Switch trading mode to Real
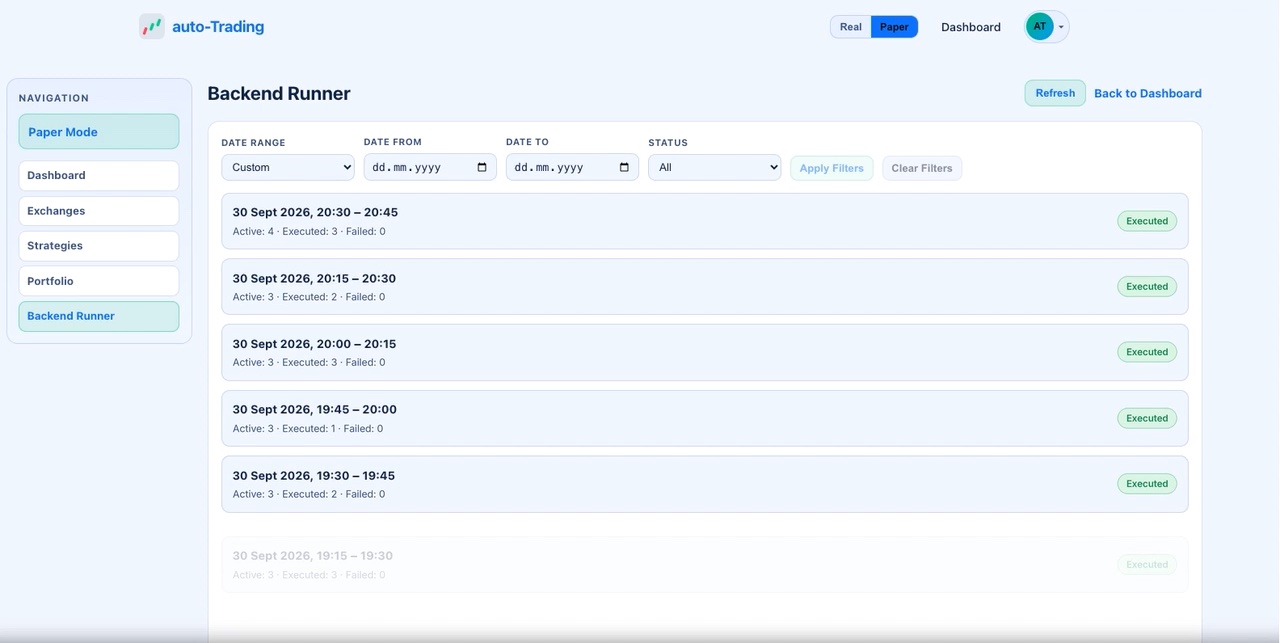 click(x=851, y=27)
